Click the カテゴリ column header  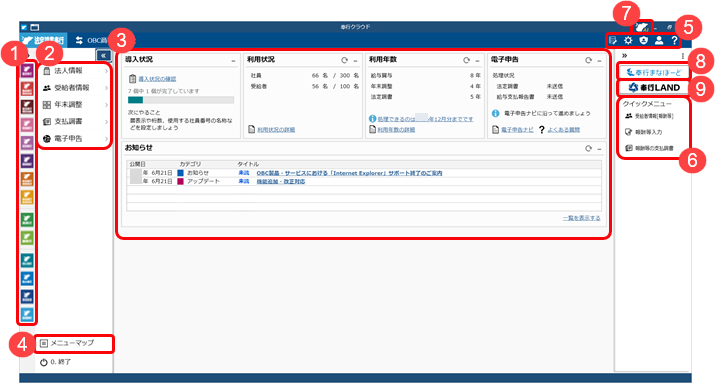tap(190, 164)
